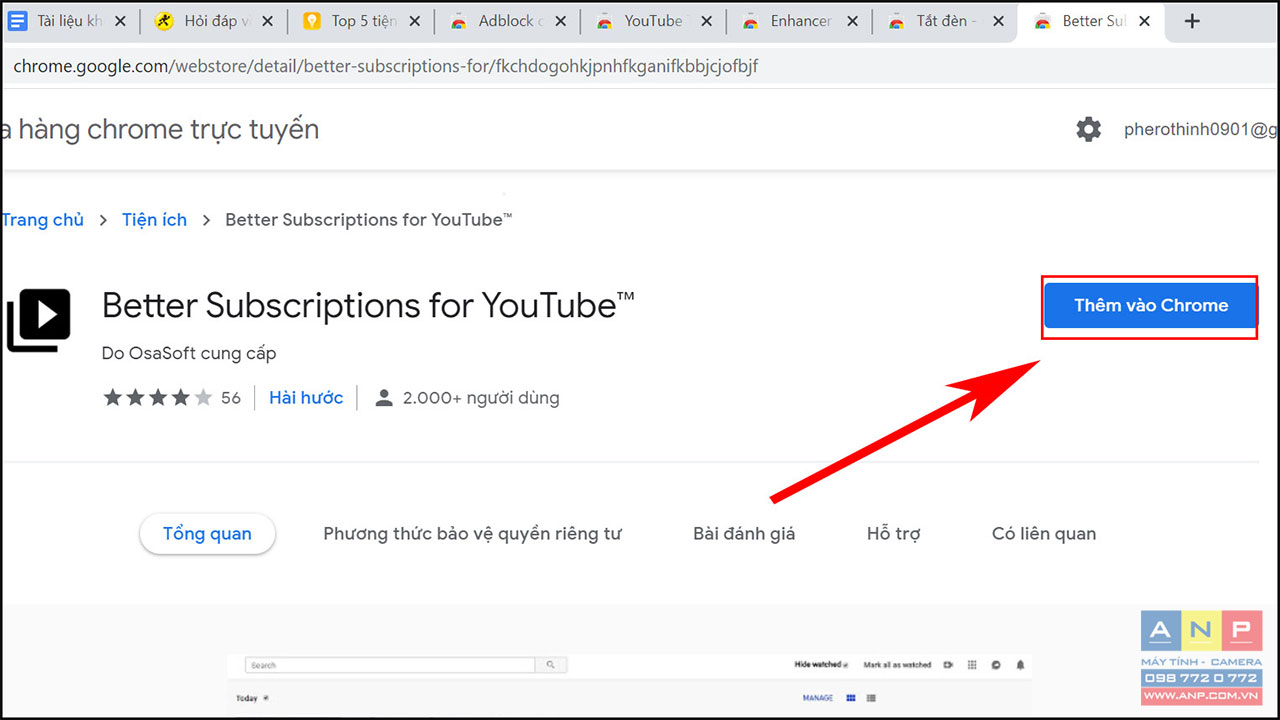
Task: Open the 'Có liên quan' tab
Action: coord(1044,534)
